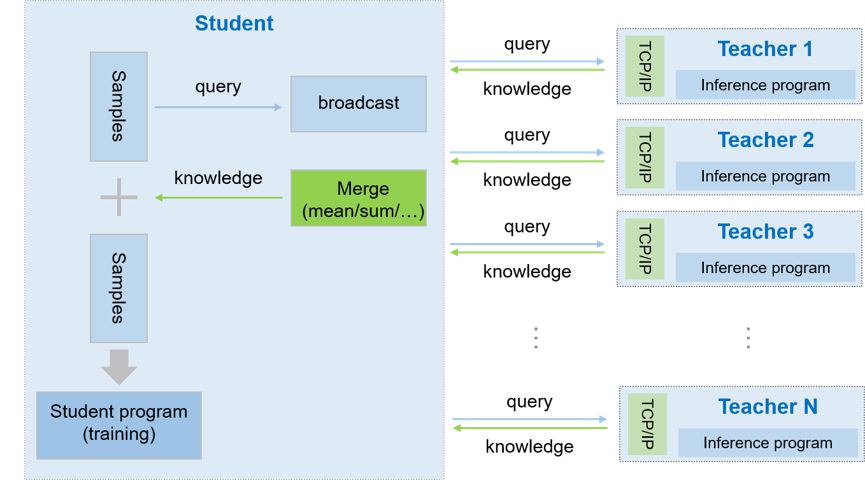Click the Teacher 1 title text

coord(765,49)
